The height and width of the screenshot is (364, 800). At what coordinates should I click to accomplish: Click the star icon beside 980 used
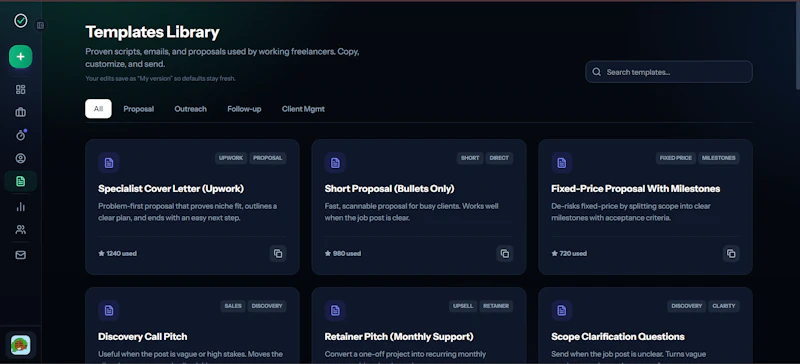click(x=328, y=253)
